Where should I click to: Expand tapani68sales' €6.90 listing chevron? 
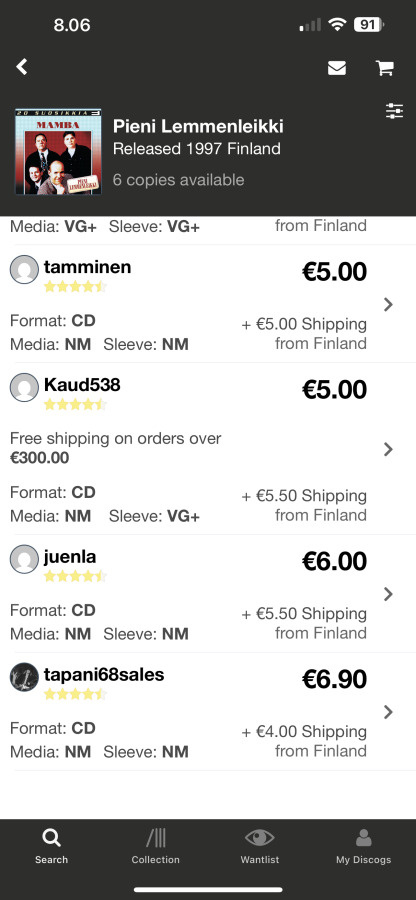tap(388, 712)
